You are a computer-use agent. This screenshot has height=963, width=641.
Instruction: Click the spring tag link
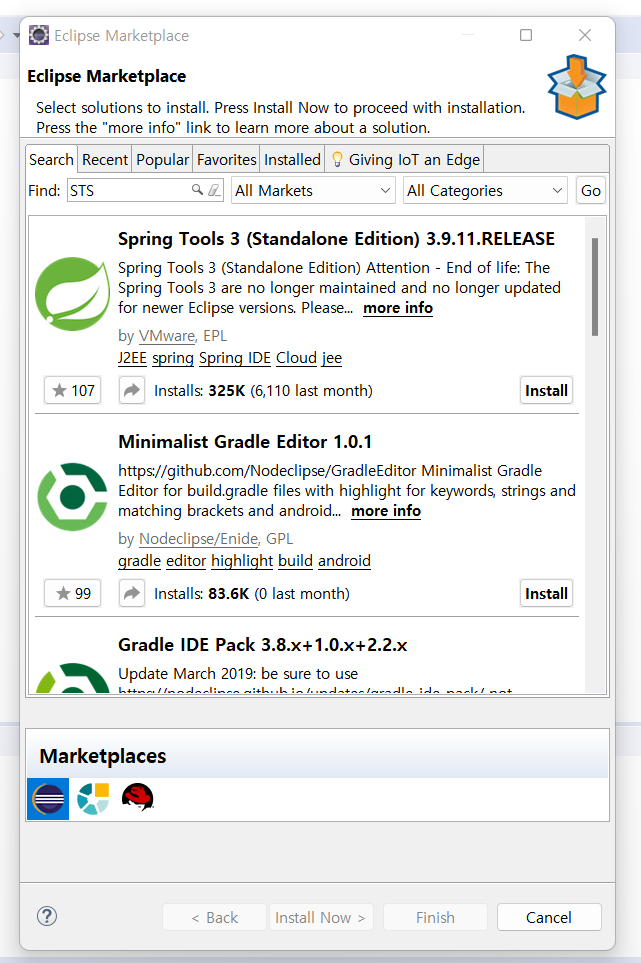[x=173, y=358]
